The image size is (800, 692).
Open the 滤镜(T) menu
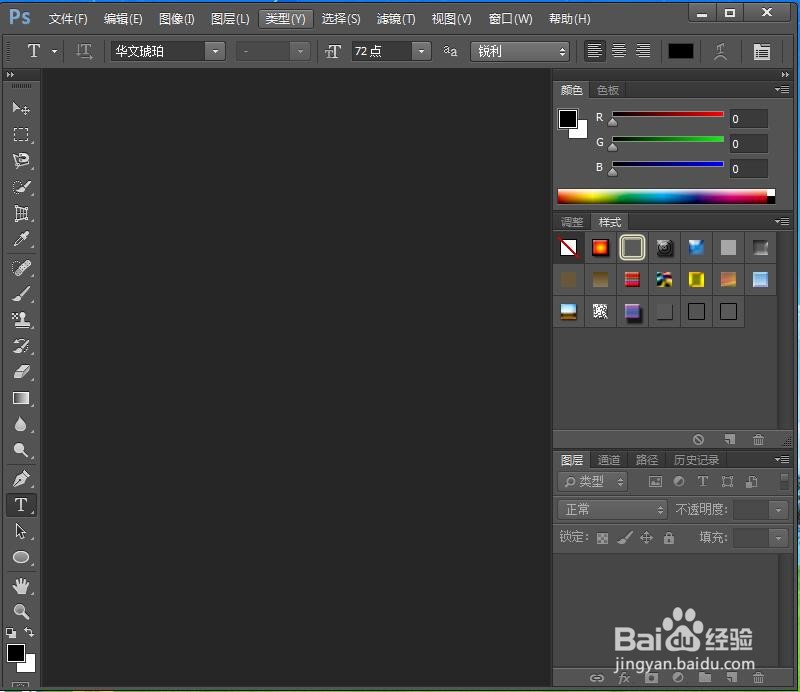click(396, 19)
